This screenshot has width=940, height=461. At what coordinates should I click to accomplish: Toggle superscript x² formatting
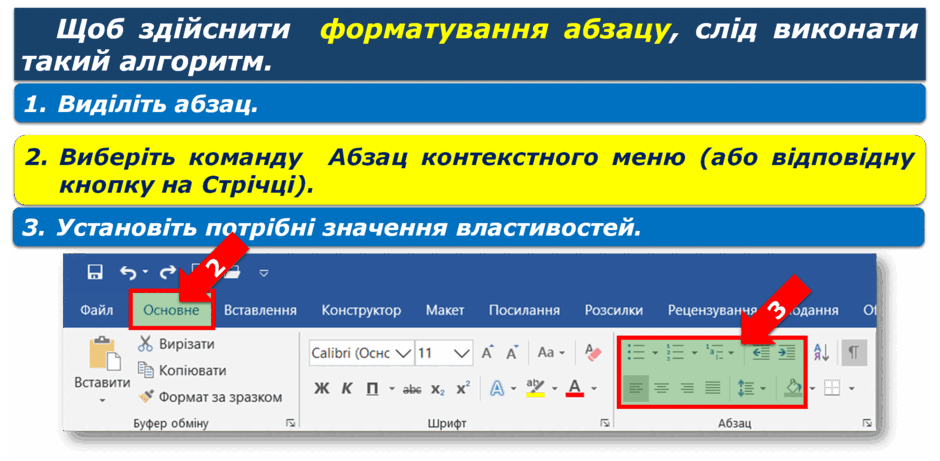463,388
